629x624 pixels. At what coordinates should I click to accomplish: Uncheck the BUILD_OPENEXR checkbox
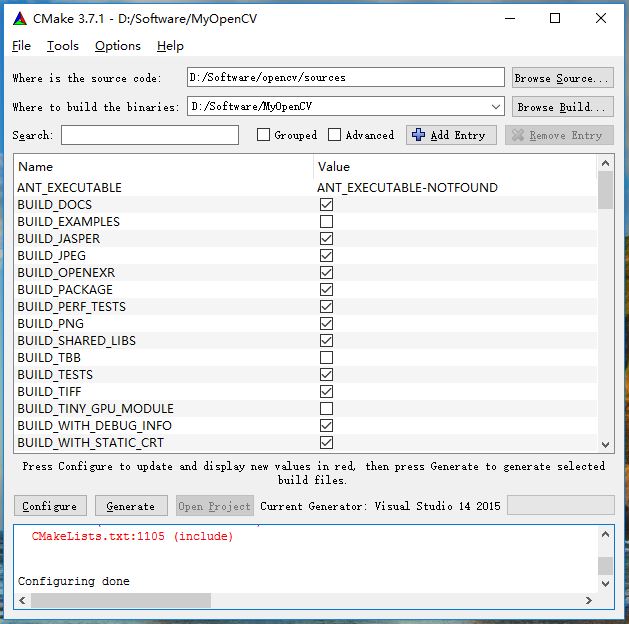327,273
